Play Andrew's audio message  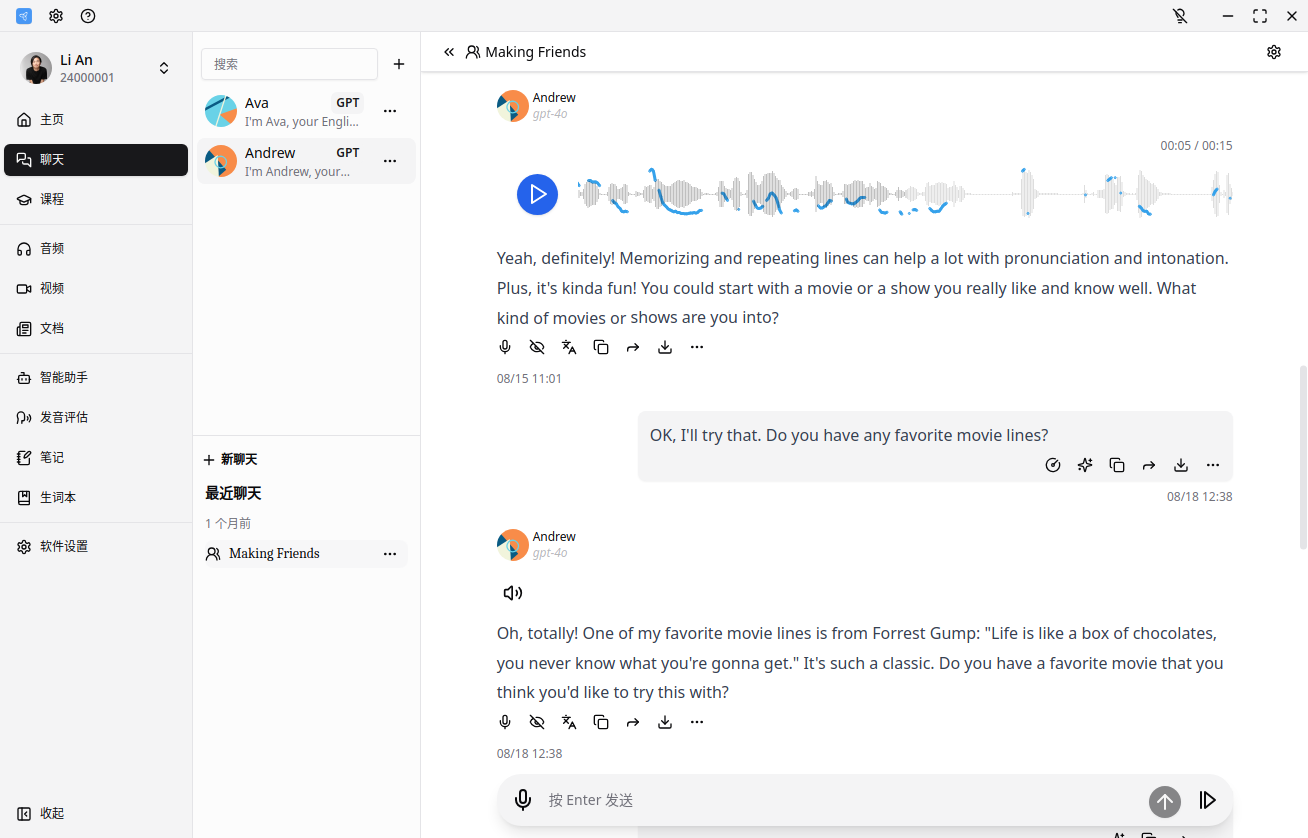click(537, 194)
